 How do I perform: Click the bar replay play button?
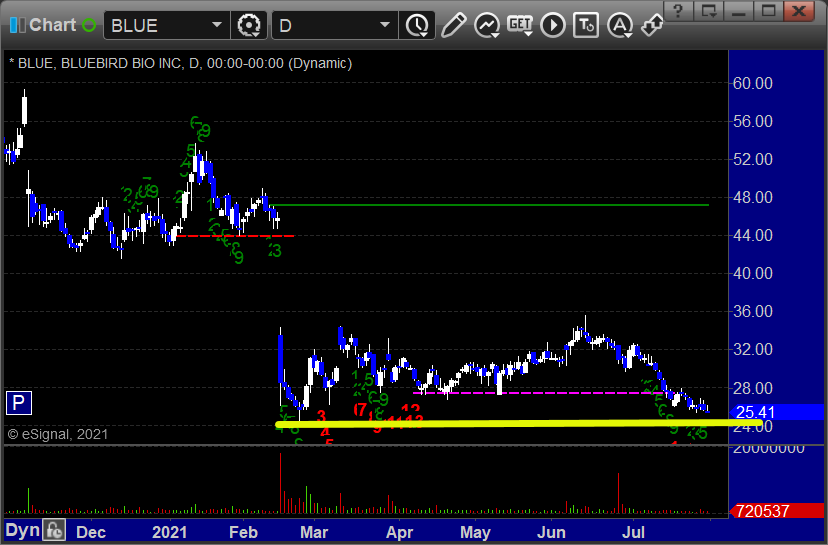(x=553, y=25)
